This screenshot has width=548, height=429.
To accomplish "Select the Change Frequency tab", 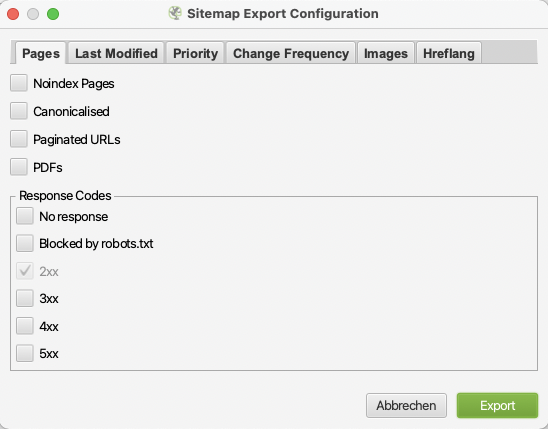I will click(291, 53).
